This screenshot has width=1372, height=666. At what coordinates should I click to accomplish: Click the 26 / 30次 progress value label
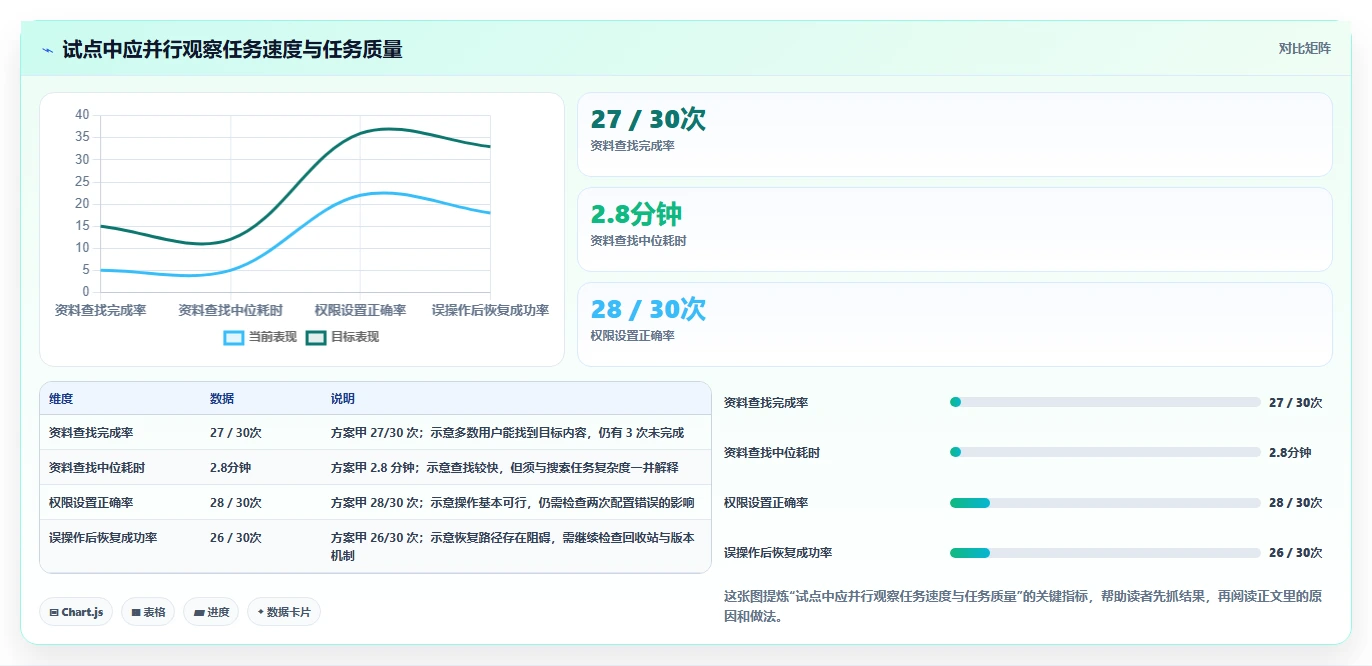[x=1295, y=552]
